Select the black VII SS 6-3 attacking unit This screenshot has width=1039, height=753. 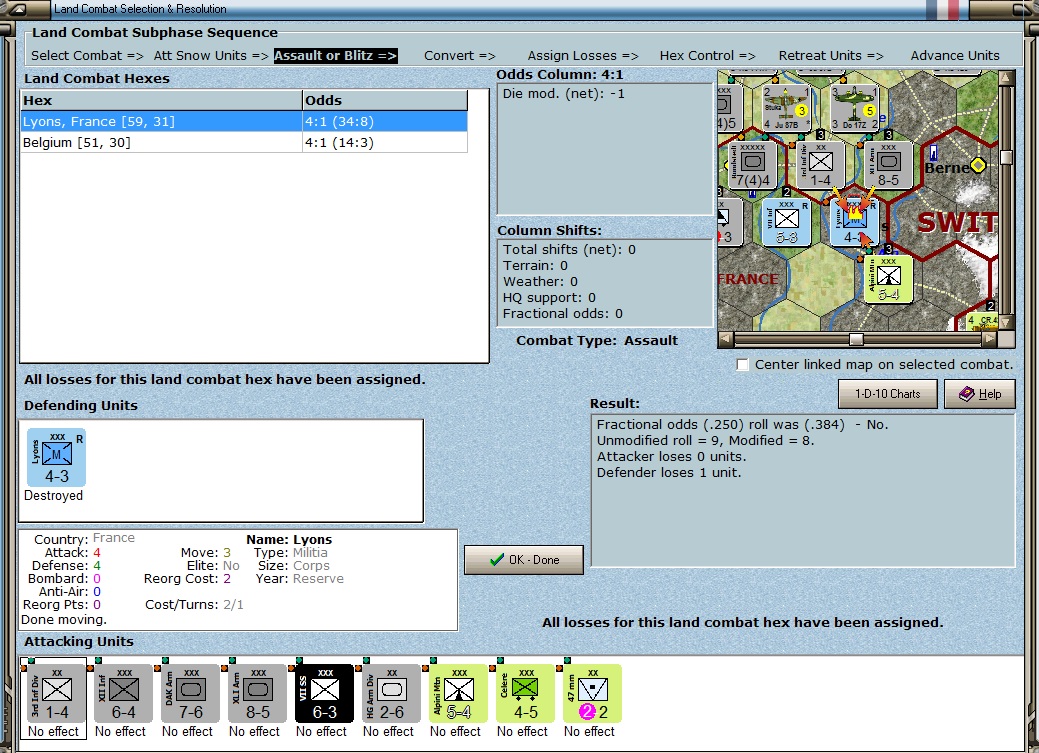coord(325,694)
